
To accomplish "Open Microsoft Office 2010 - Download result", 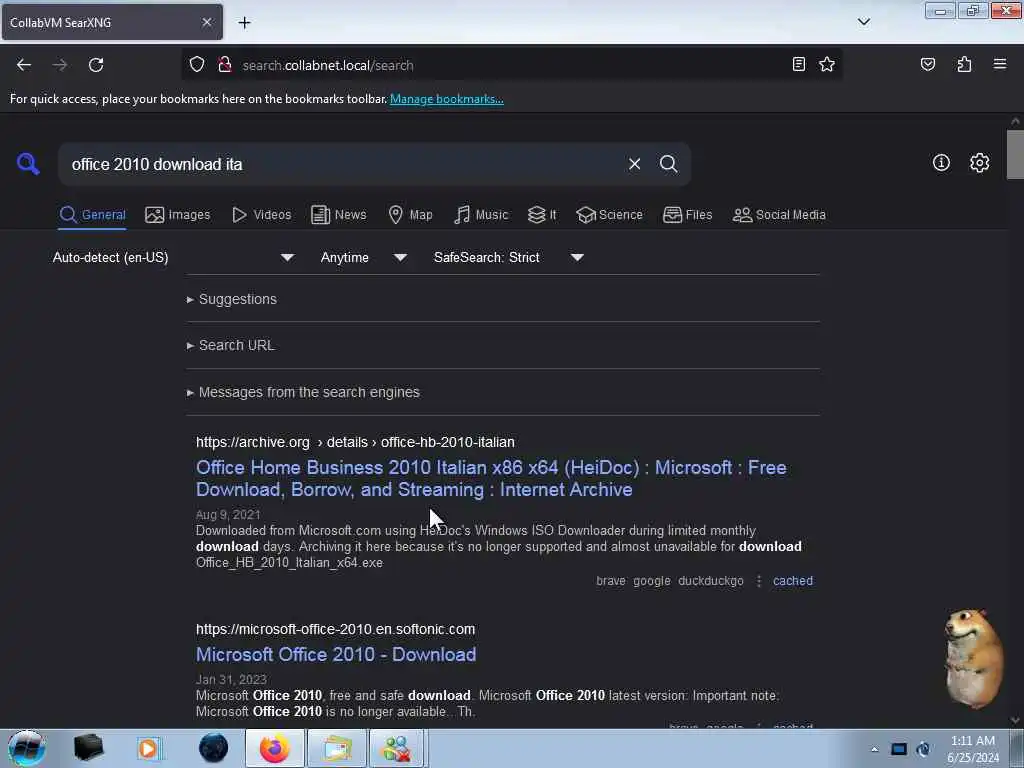I will 336,654.
